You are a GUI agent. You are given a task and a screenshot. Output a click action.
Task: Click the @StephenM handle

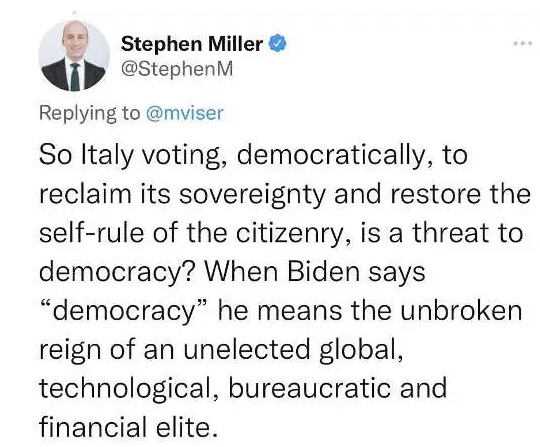[177, 69]
